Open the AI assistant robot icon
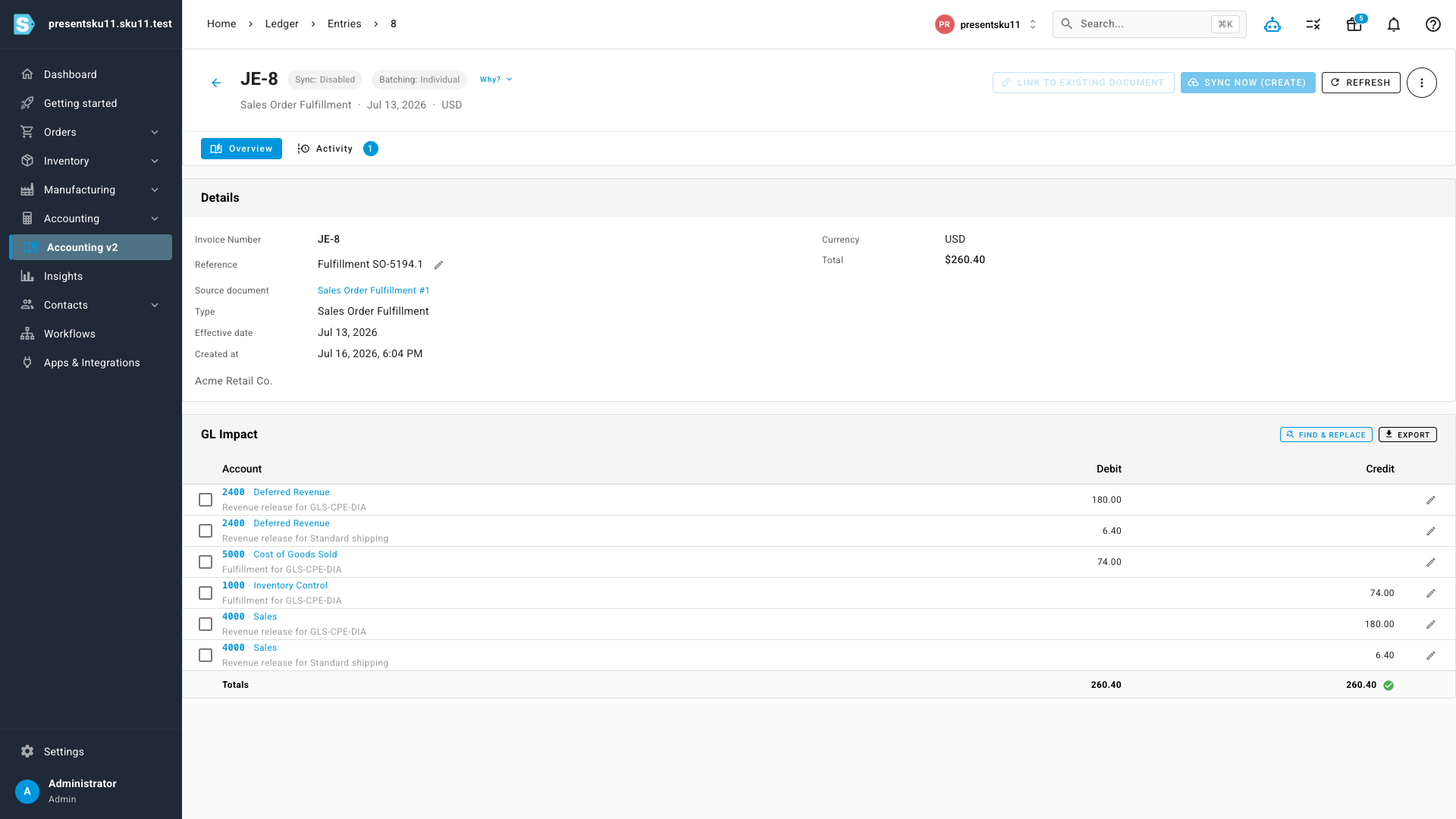Viewport: 1456px width, 819px height. coord(1272,24)
